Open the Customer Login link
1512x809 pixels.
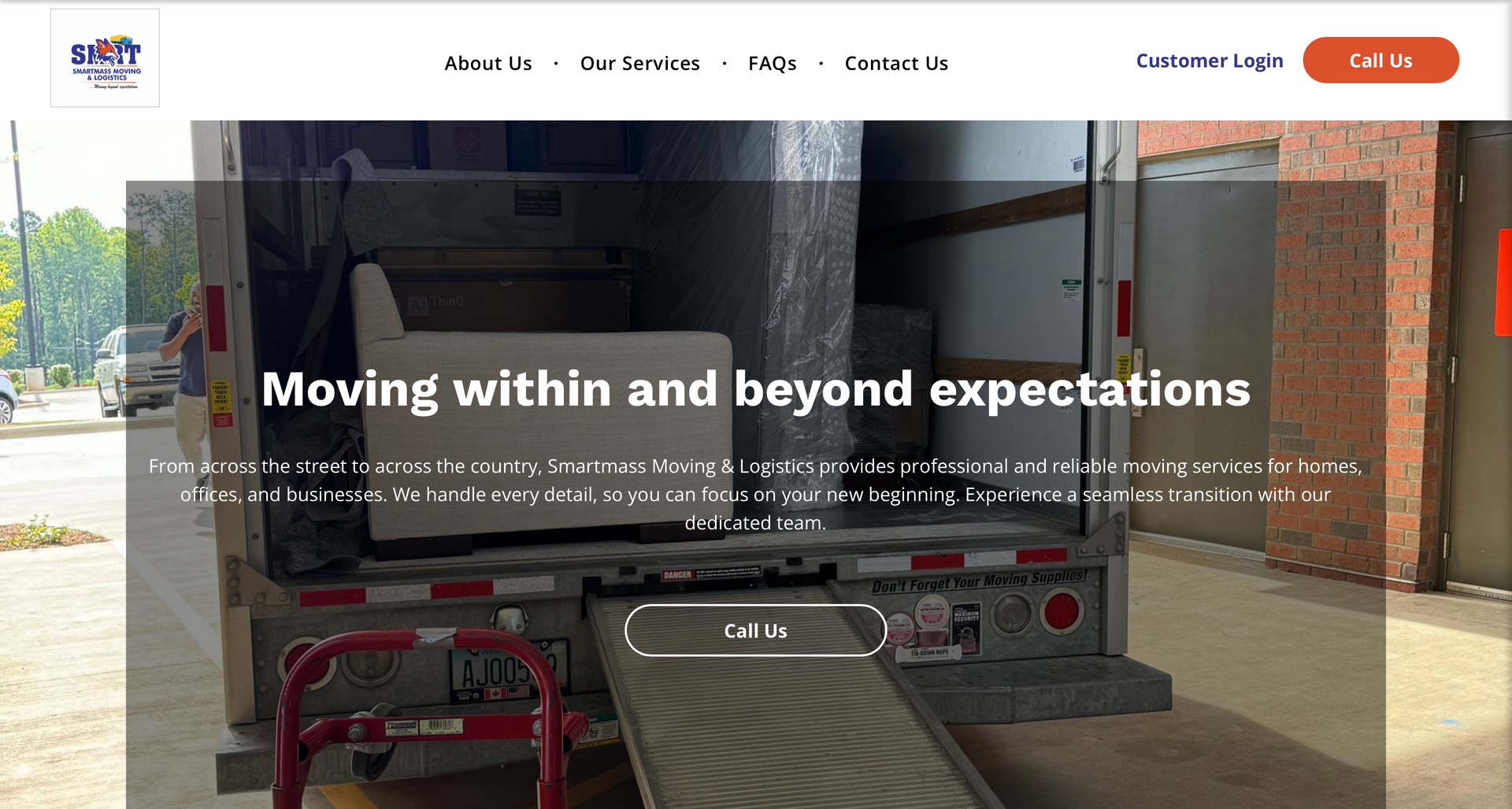tap(1210, 61)
